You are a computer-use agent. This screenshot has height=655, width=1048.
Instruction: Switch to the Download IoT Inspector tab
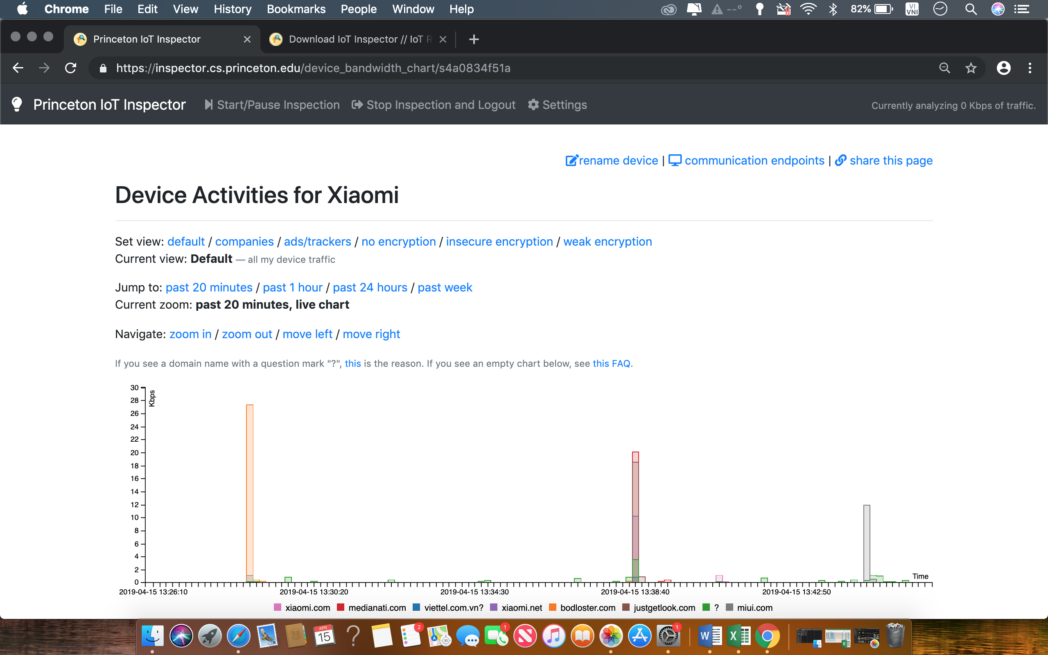(x=356, y=39)
